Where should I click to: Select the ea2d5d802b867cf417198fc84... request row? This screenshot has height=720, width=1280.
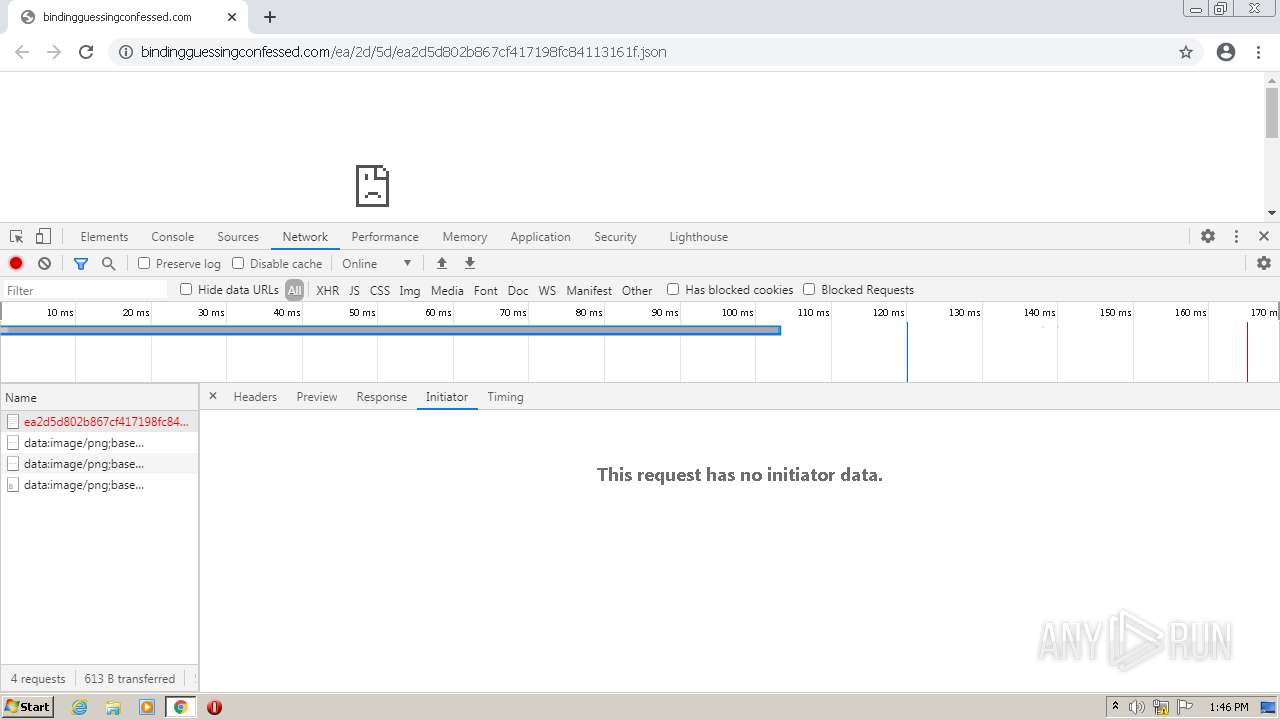tap(99, 421)
